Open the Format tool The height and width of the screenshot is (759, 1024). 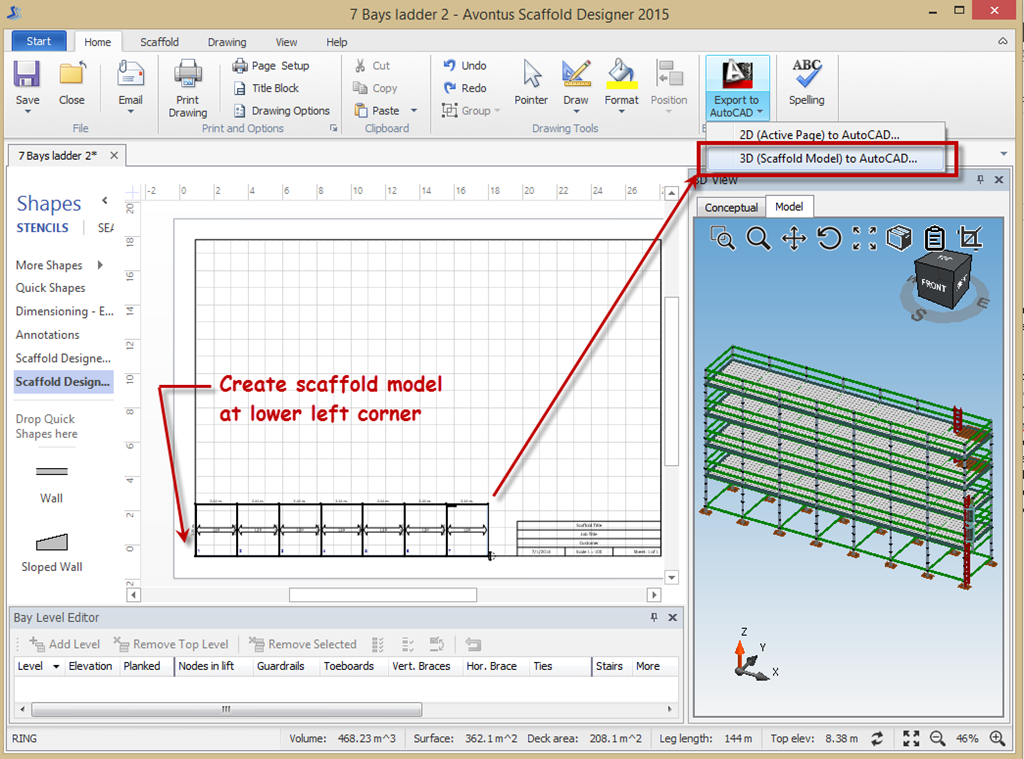coord(621,85)
